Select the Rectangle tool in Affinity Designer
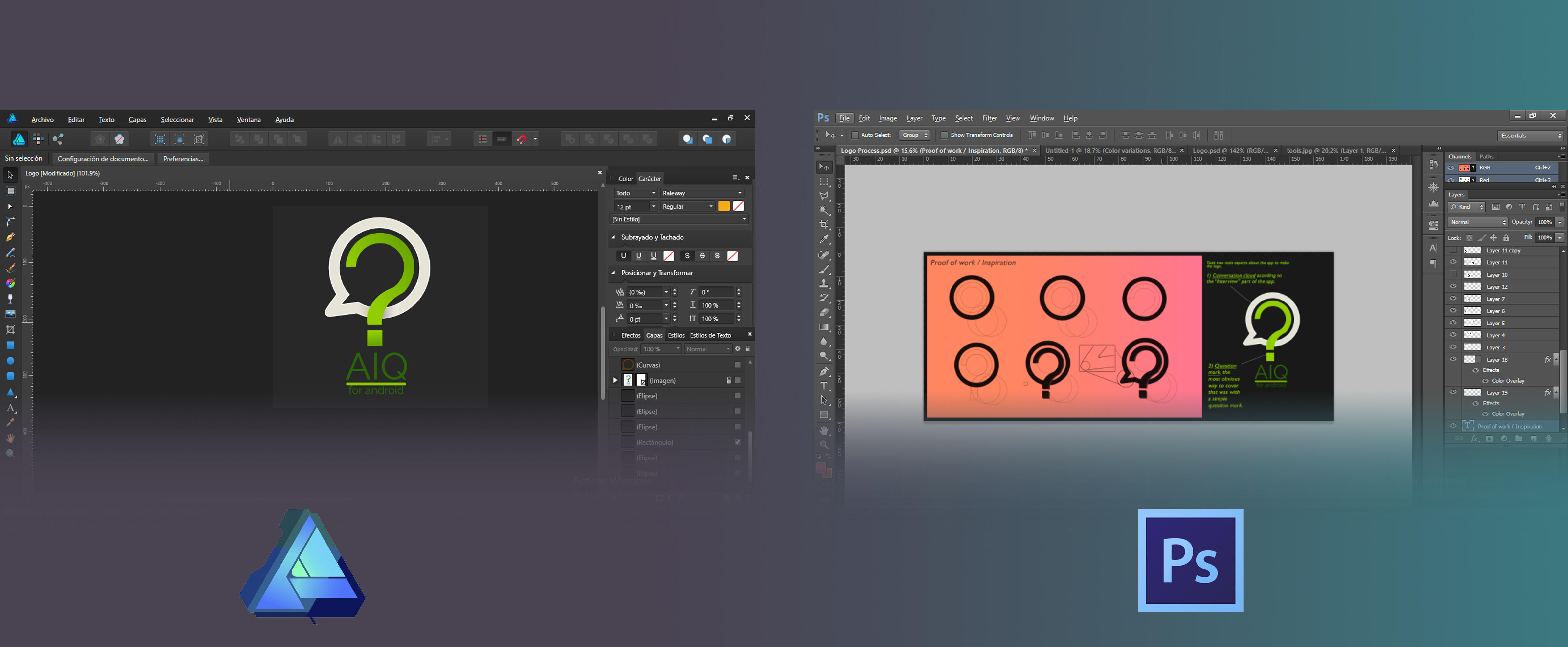 click(x=11, y=345)
